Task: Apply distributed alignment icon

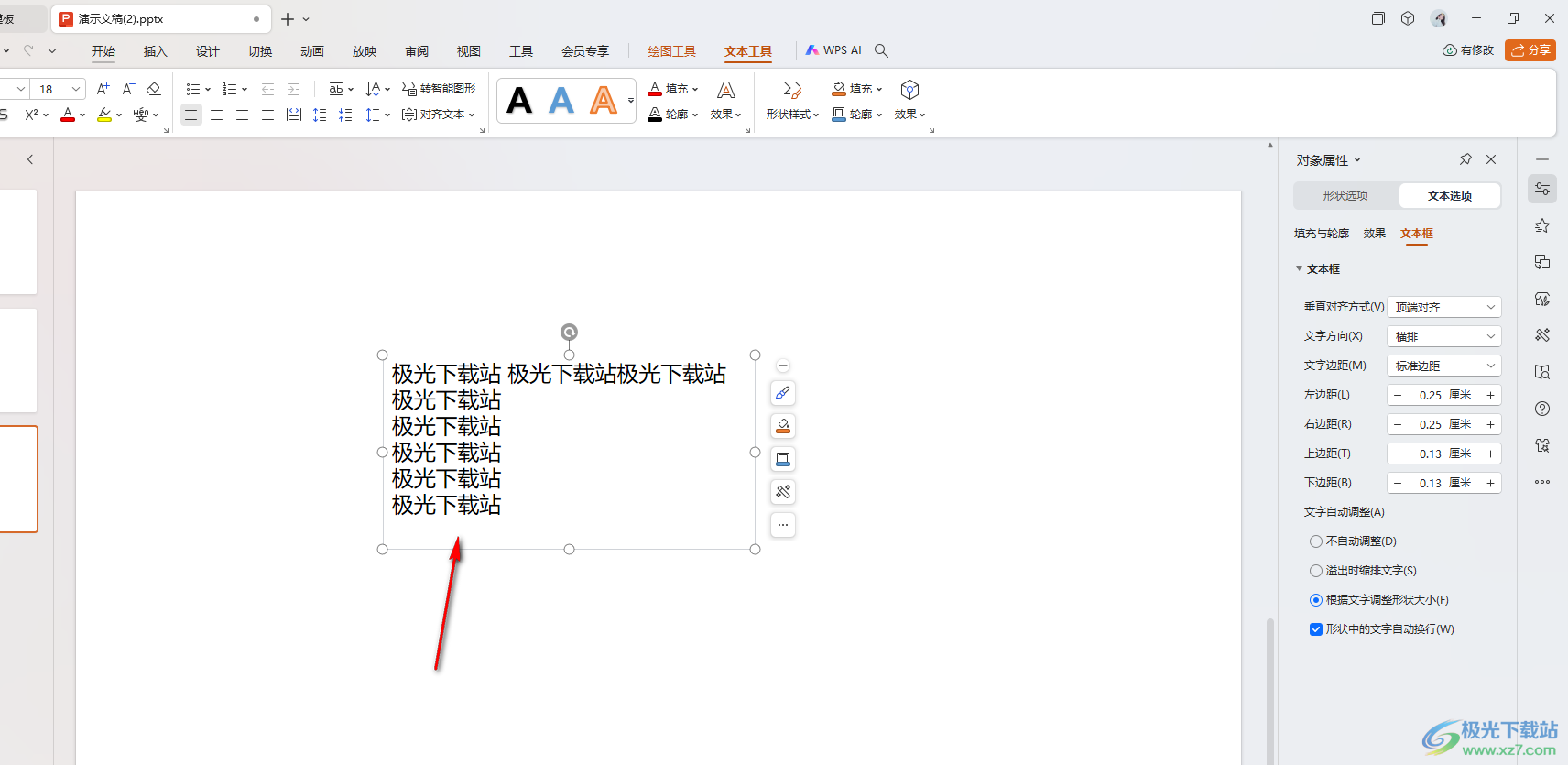Action: coord(293,115)
